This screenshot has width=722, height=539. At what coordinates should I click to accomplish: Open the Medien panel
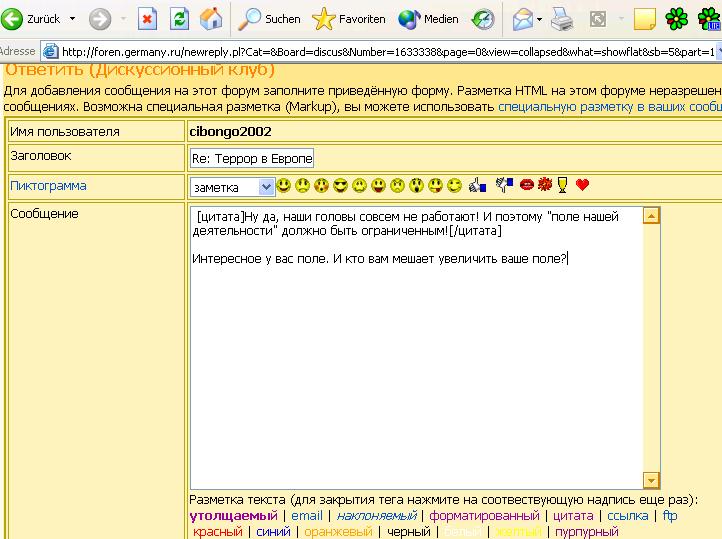tap(428, 19)
